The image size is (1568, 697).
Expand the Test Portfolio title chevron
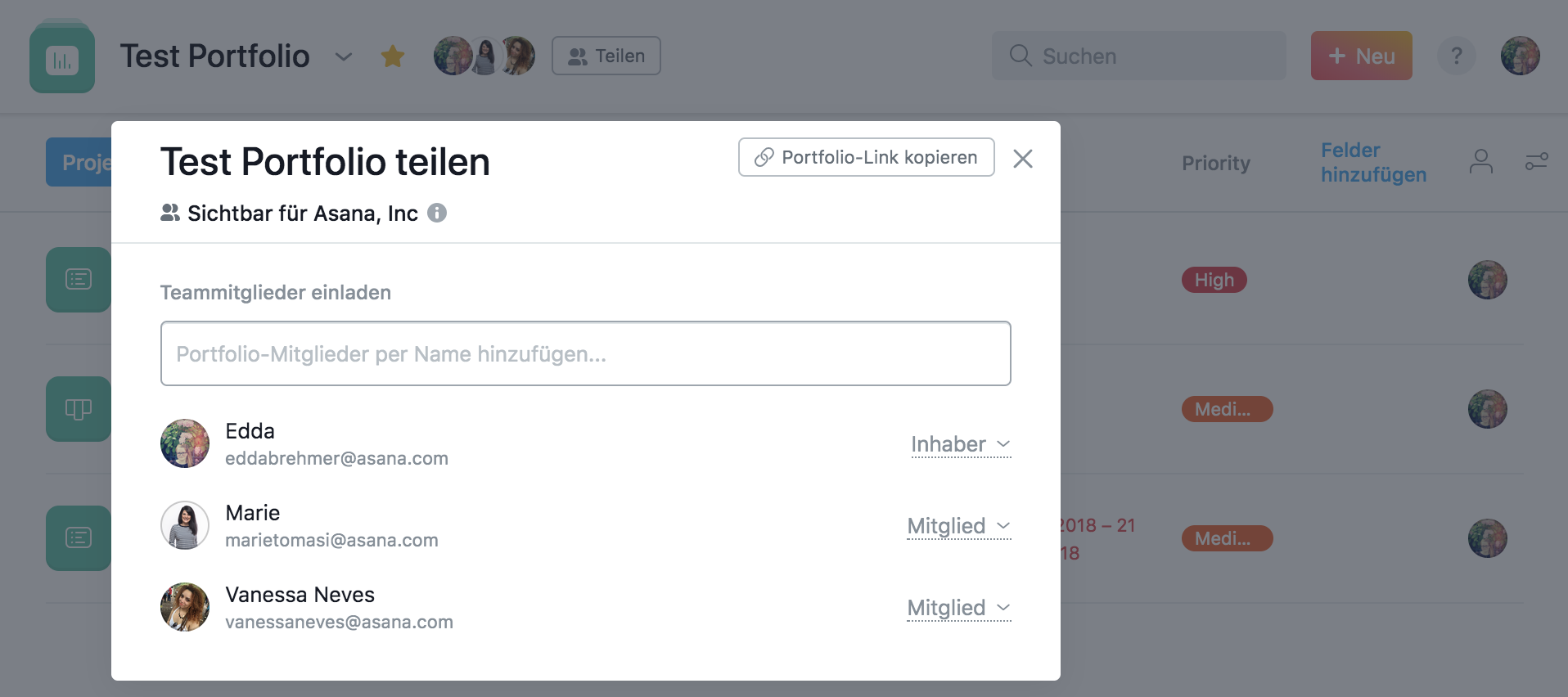click(x=344, y=57)
